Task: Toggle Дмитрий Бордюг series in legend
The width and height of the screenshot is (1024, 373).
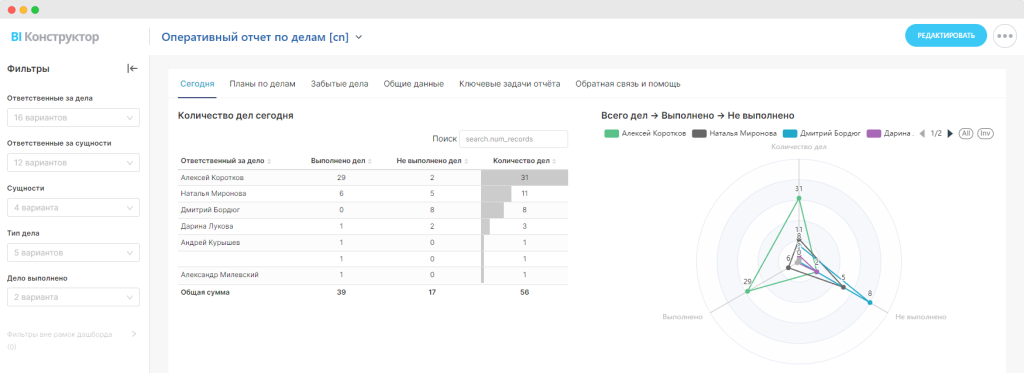Action: (x=821, y=133)
